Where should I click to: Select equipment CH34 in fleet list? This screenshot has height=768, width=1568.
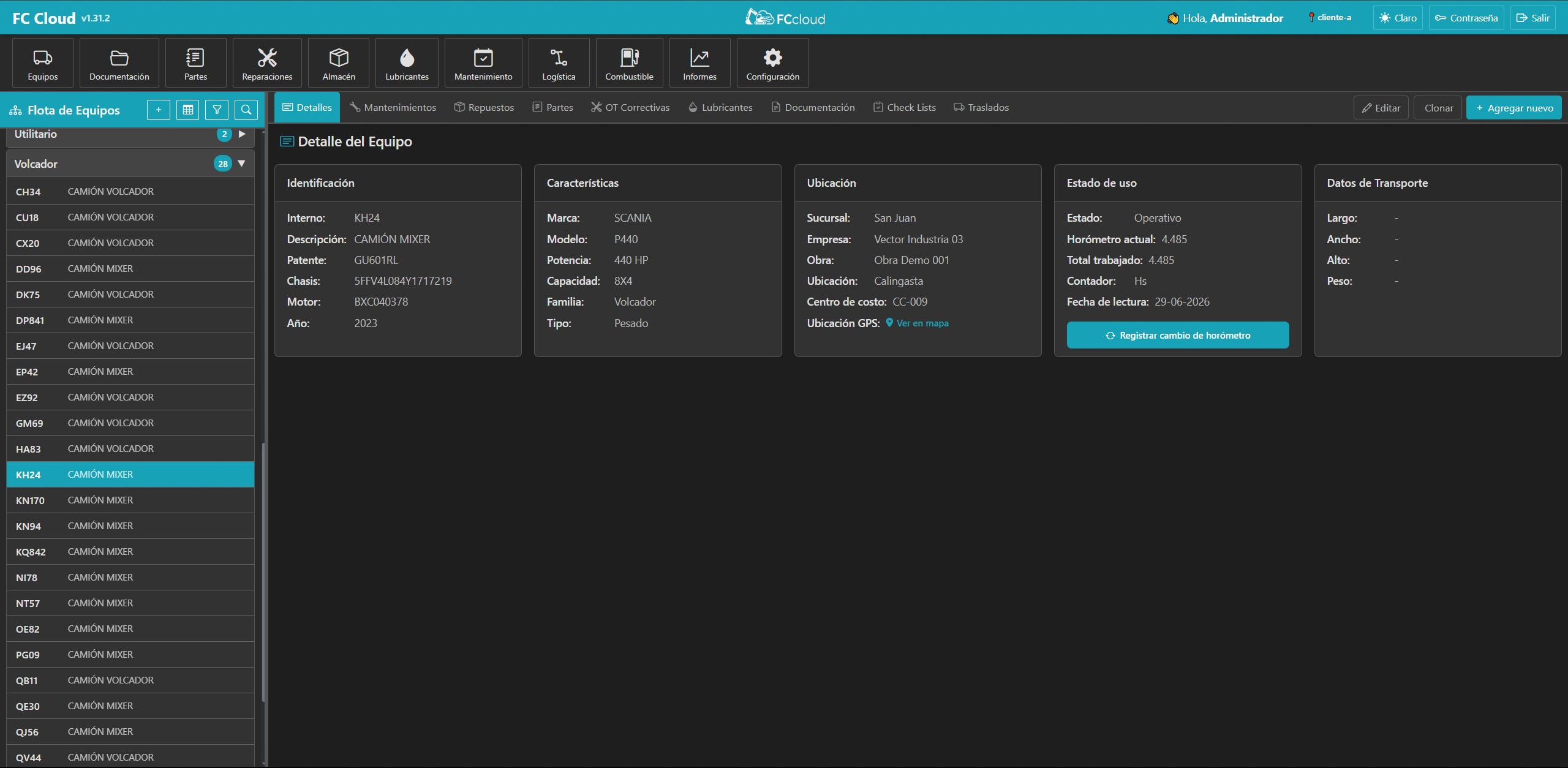130,192
